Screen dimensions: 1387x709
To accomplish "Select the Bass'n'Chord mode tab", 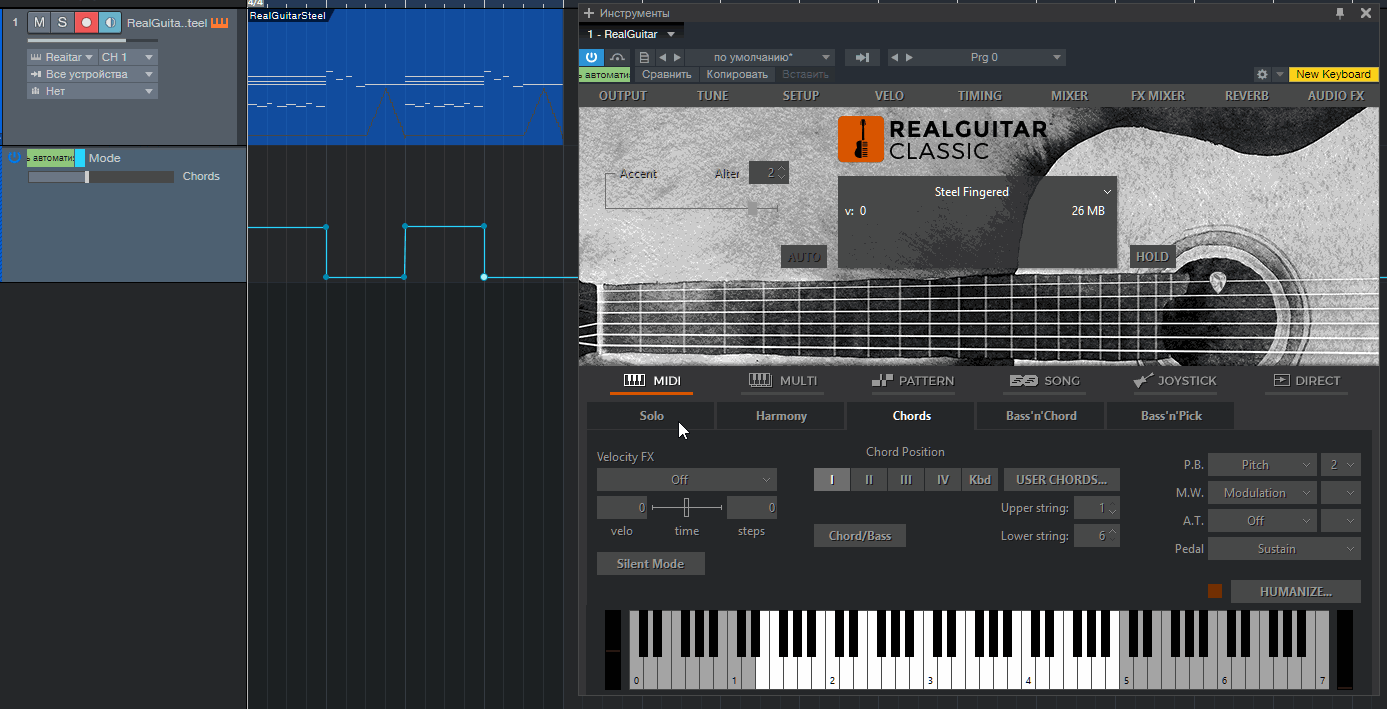I will [x=1041, y=416].
